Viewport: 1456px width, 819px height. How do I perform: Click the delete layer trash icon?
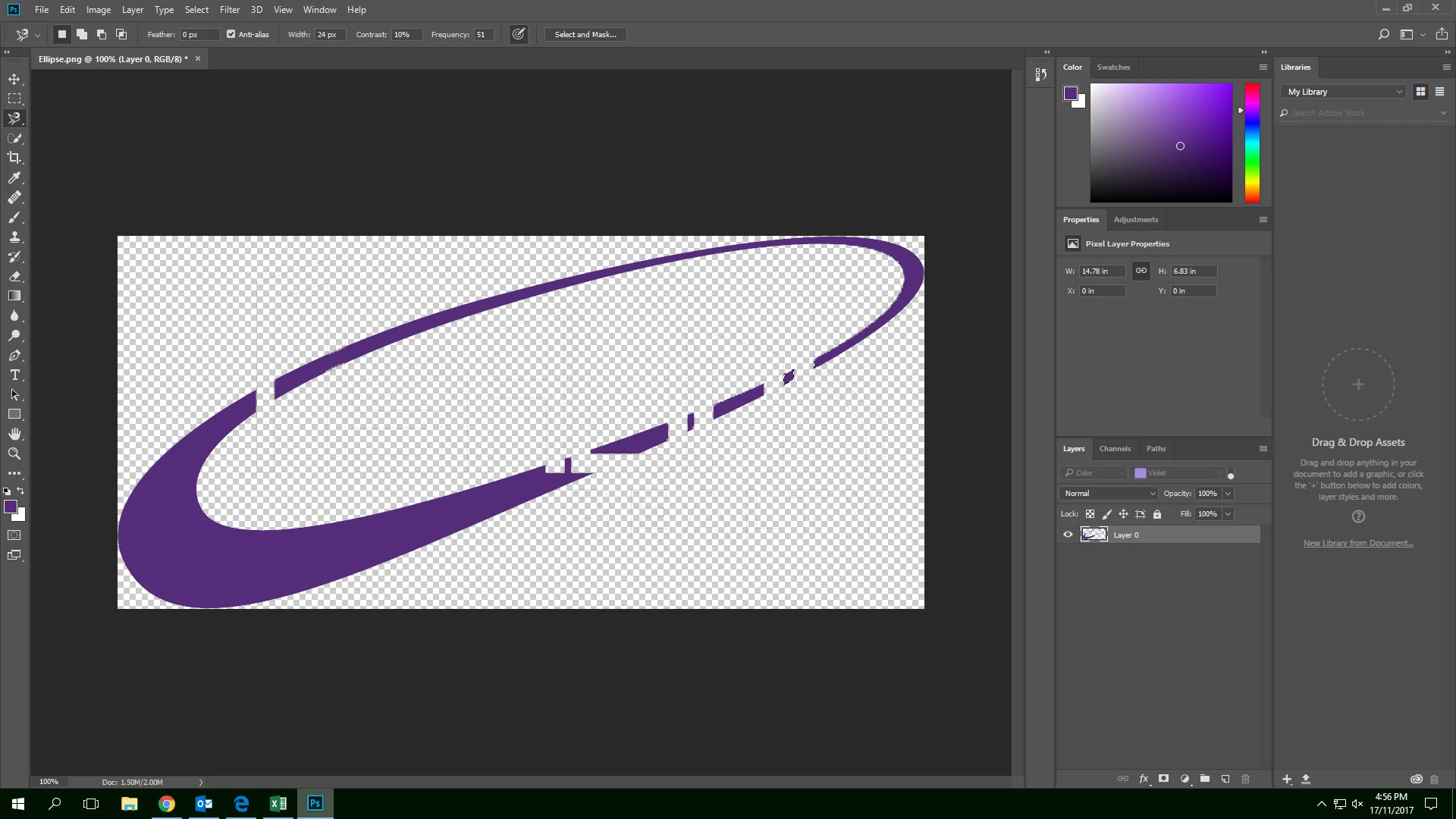(1245, 779)
